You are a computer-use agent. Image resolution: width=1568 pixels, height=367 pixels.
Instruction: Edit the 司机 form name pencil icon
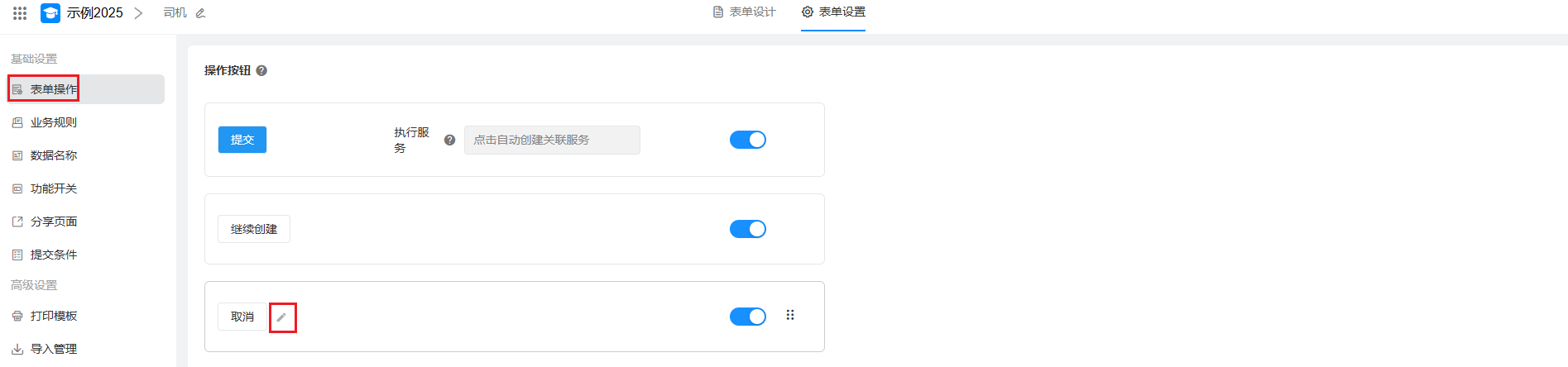tap(200, 13)
